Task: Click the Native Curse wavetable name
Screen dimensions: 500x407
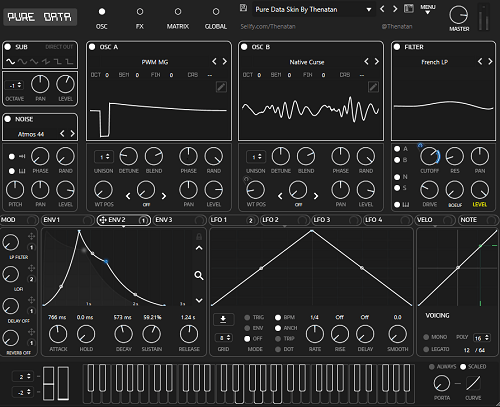Action: tap(307, 62)
